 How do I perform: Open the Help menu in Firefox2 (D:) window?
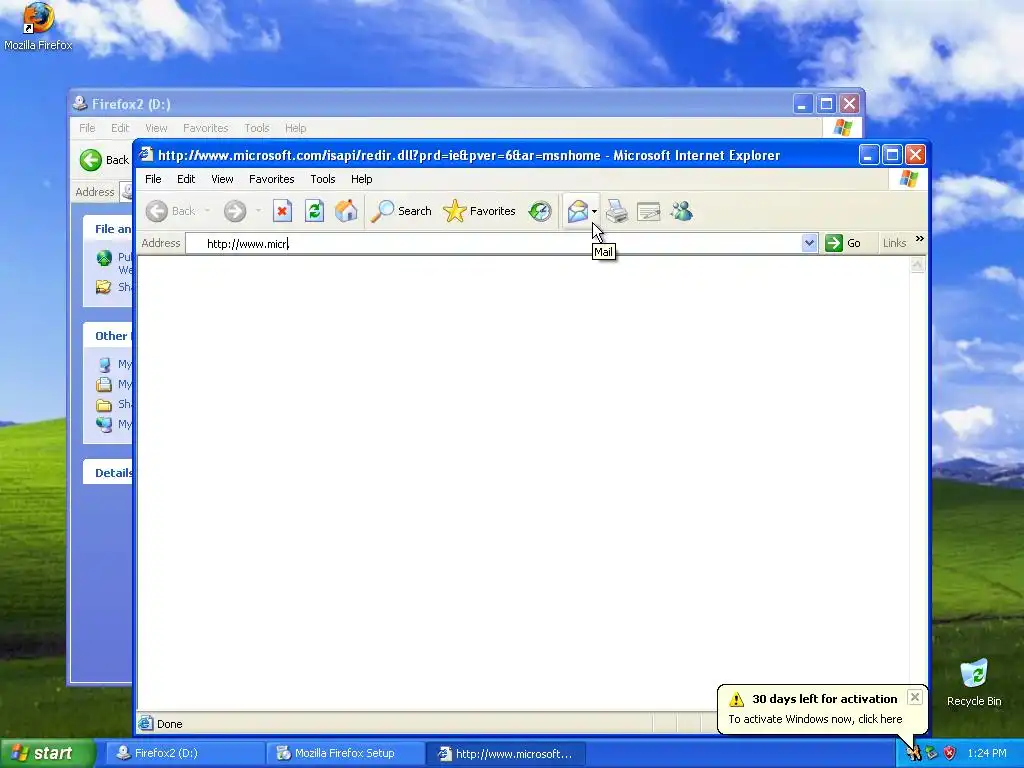[295, 128]
